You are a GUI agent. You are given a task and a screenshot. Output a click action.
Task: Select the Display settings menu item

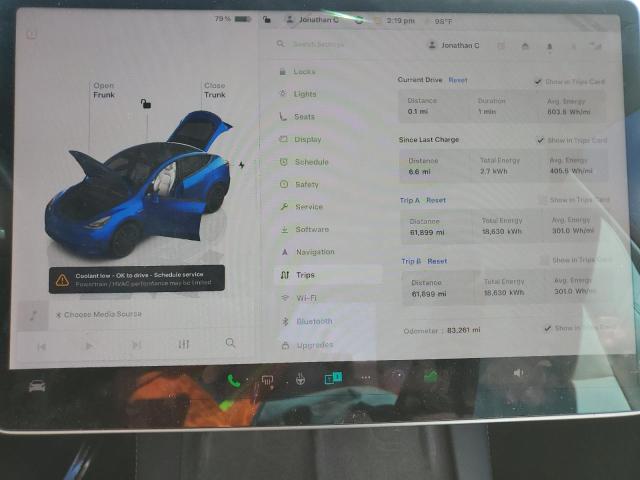307,139
